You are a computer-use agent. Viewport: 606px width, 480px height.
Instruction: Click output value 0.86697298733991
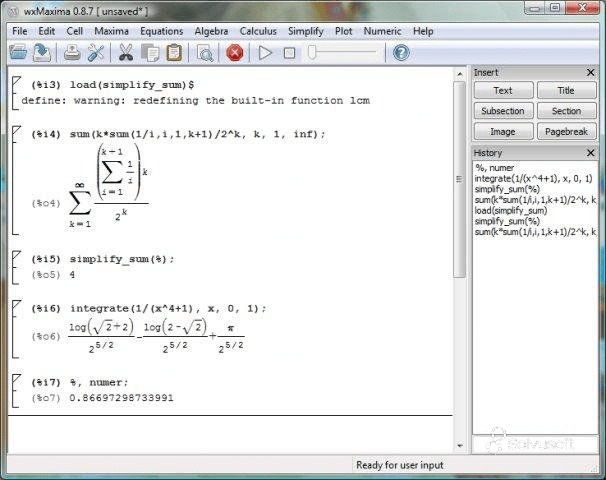coord(121,398)
